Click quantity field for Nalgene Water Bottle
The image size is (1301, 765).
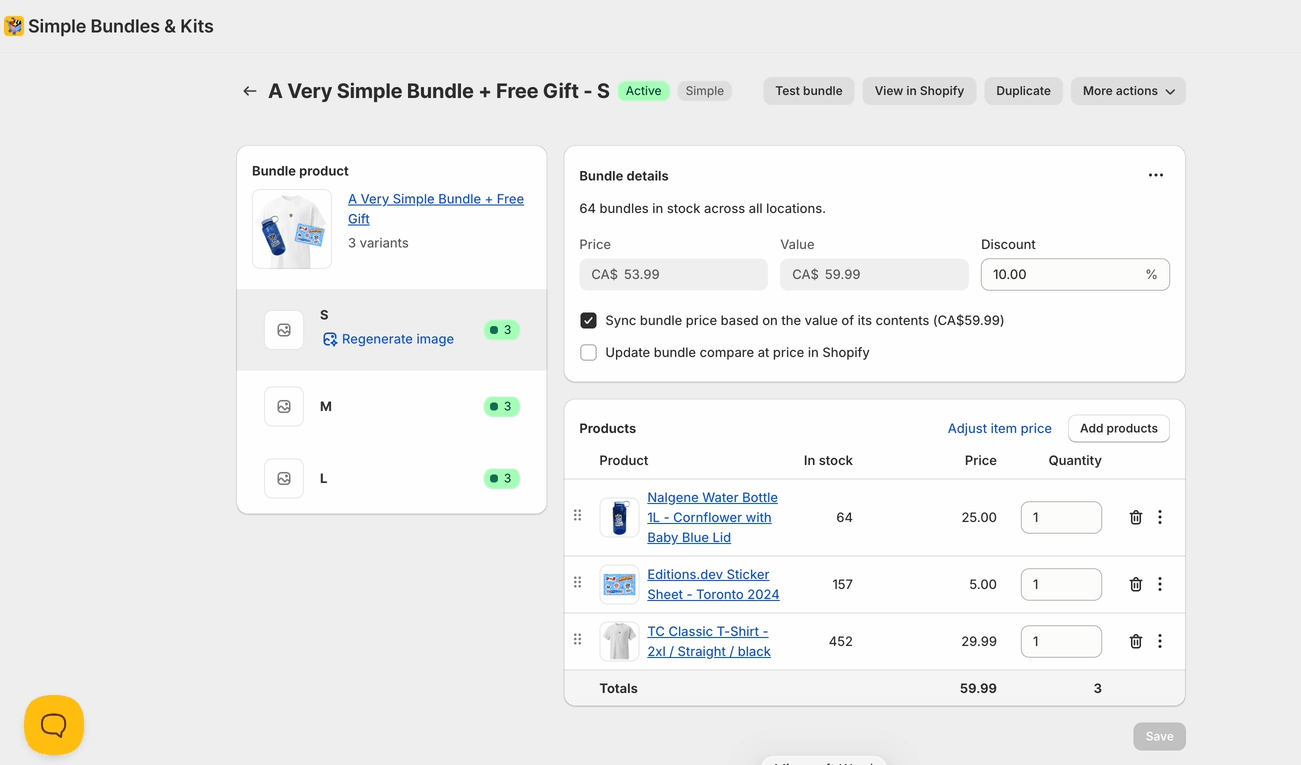pos(1061,517)
